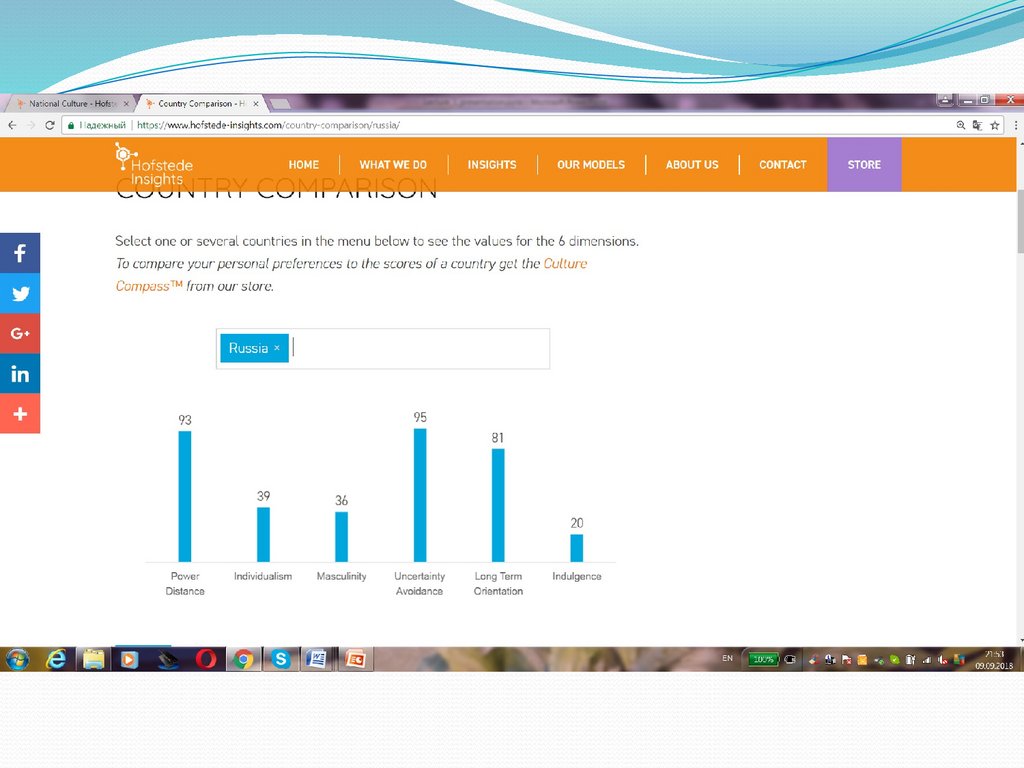Close the Country Comparison tab
The height and width of the screenshot is (768, 1024).
click(256, 103)
